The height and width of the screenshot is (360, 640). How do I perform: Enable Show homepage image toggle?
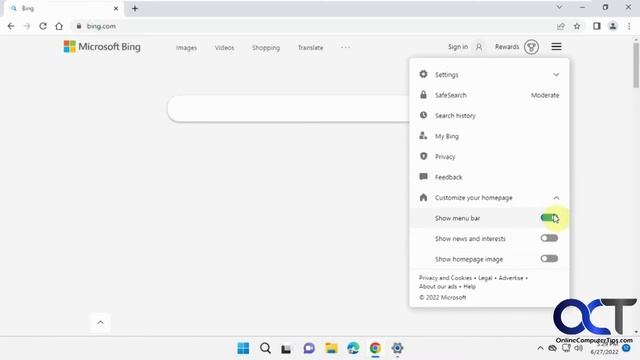(549, 259)
